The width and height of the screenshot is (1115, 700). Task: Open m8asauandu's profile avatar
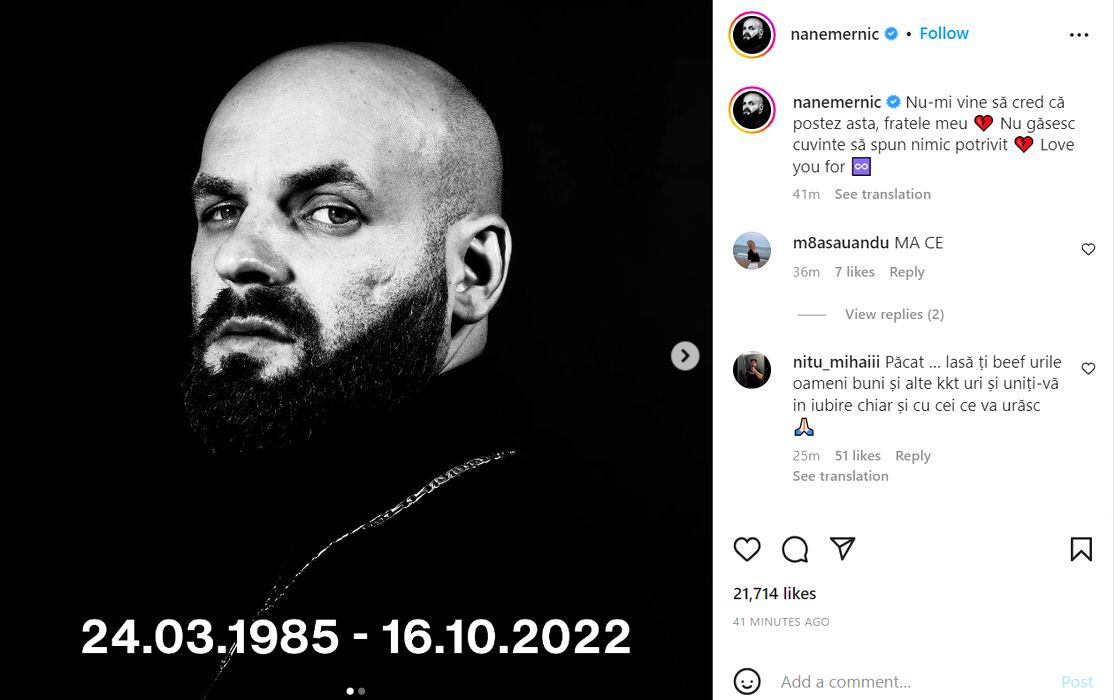(752, 250)
